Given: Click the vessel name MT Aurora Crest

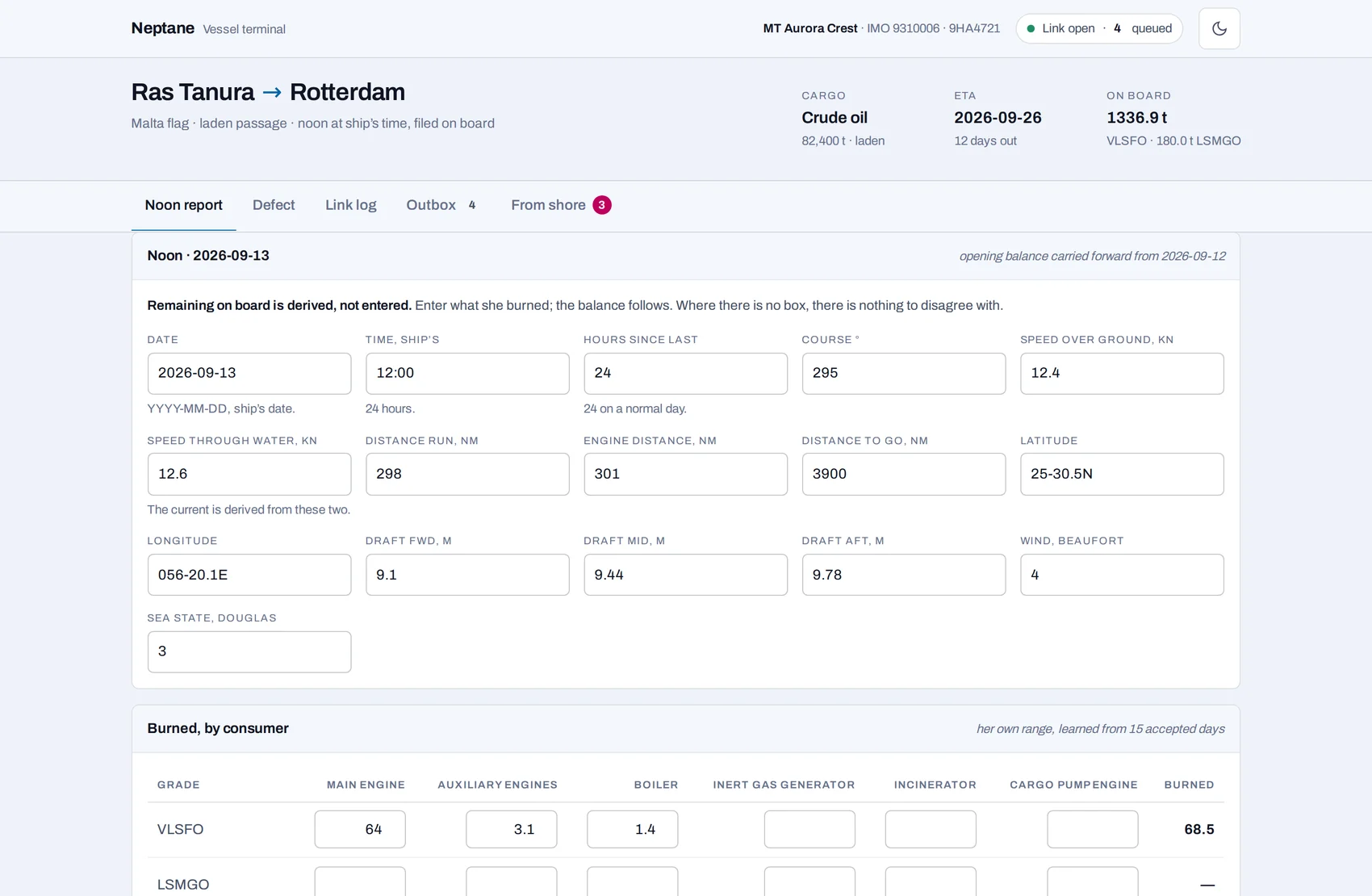Looking at the screenshot, I should coord(810,28).
